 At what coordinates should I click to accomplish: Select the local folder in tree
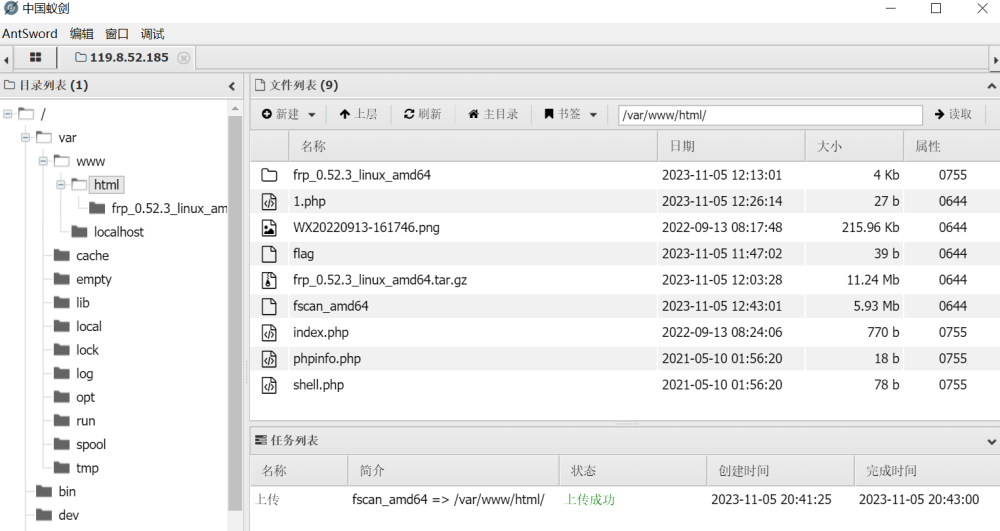(x=89, y=326)
